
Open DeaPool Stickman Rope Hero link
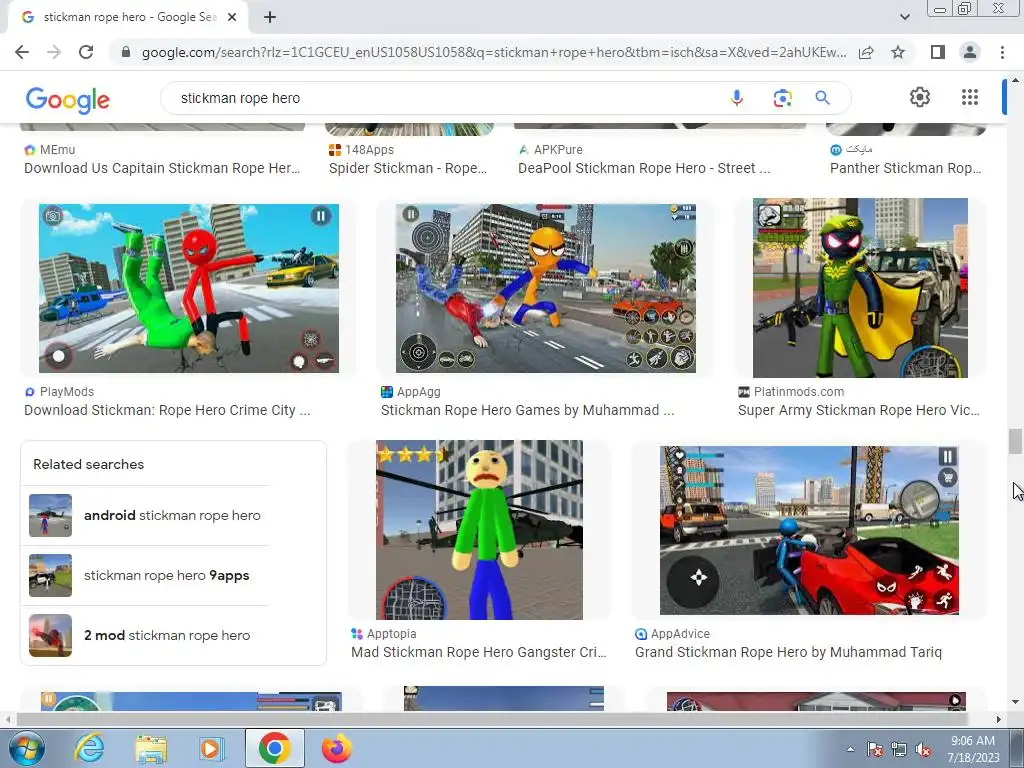[644, 168]
